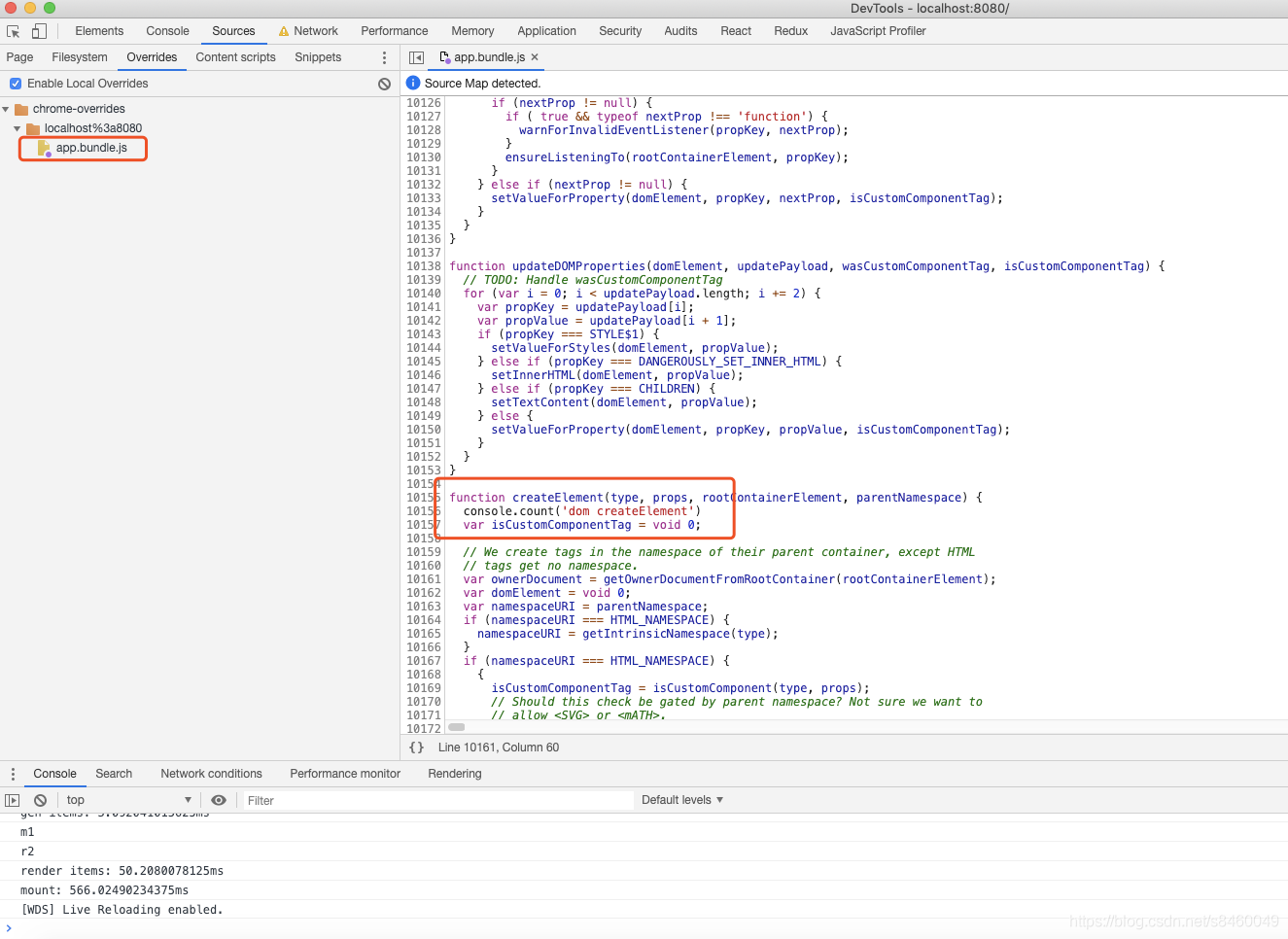Clear the console icon
The height and width of the screenshot is (939, 1288).
click(41, 800)
